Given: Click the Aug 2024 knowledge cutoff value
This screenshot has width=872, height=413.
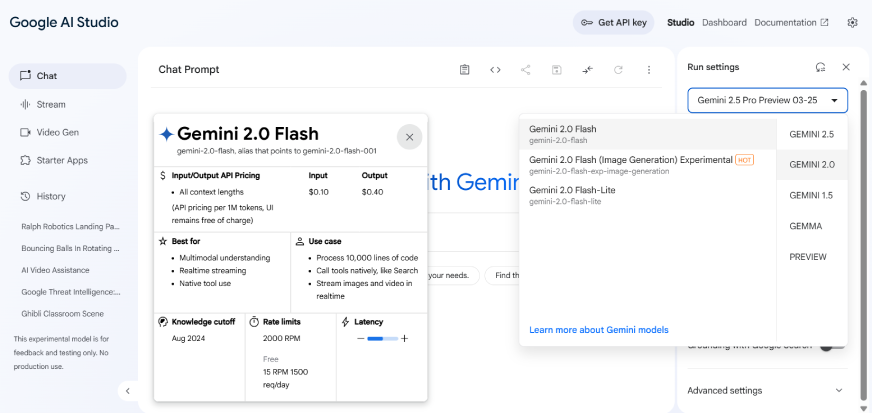Looking at the screenshot, I should pos(188,338).
